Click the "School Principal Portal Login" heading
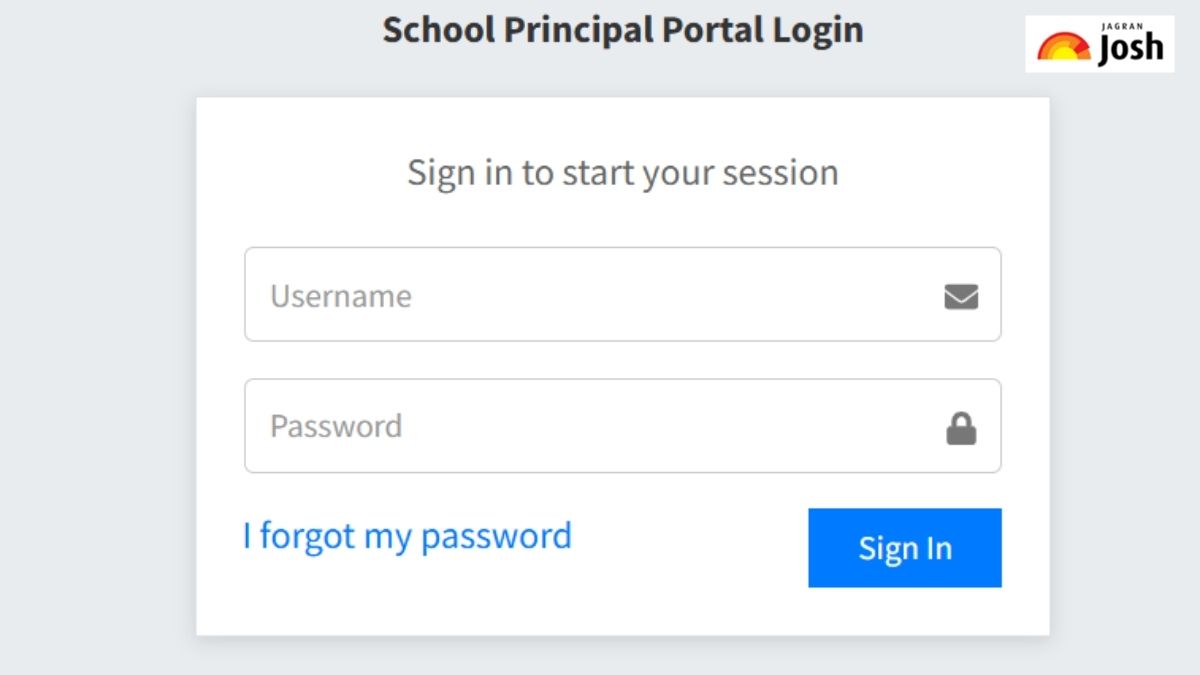The width and height of the screenshot is (1200, 675). (x=622, y=30)
